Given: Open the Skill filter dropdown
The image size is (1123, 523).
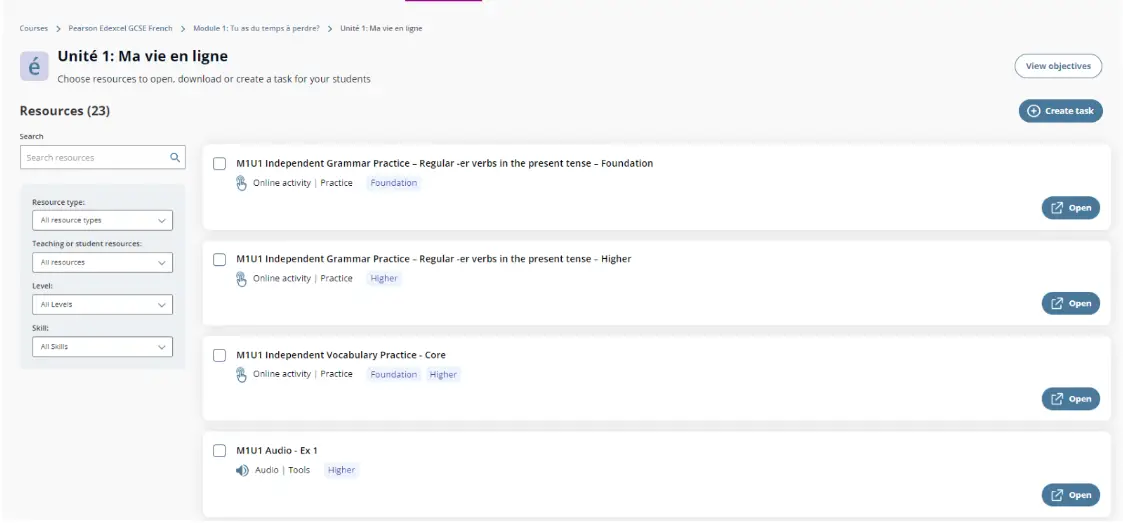Looking at the screenshot, I should [x=102, y=347].
